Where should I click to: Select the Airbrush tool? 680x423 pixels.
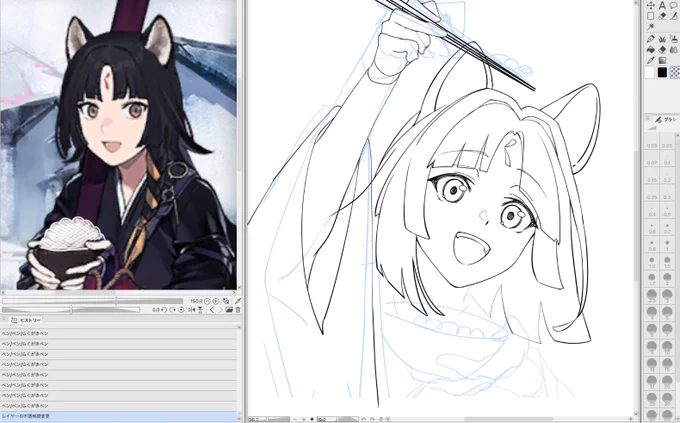pos(674,39)
